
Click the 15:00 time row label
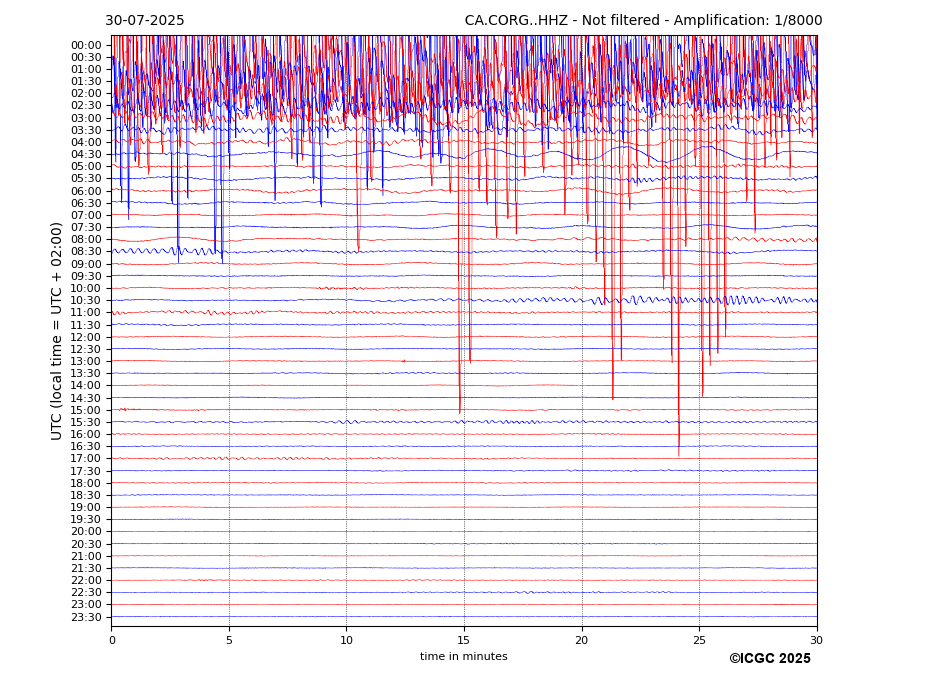(x=86, y=410)
